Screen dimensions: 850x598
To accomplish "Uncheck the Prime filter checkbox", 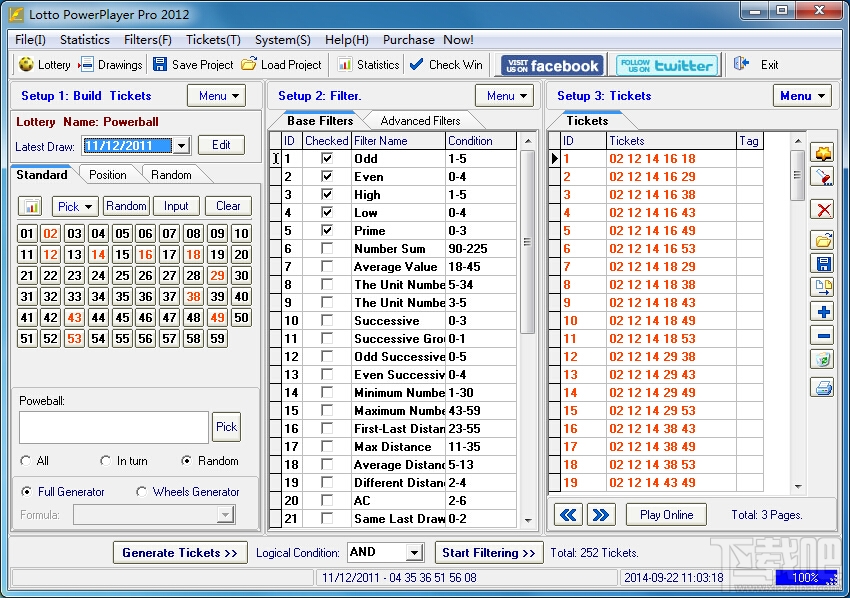I will click(327, 230).
